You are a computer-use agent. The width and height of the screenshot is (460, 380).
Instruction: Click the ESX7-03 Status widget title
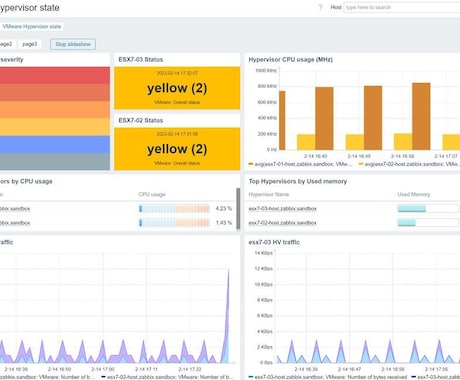141,60
